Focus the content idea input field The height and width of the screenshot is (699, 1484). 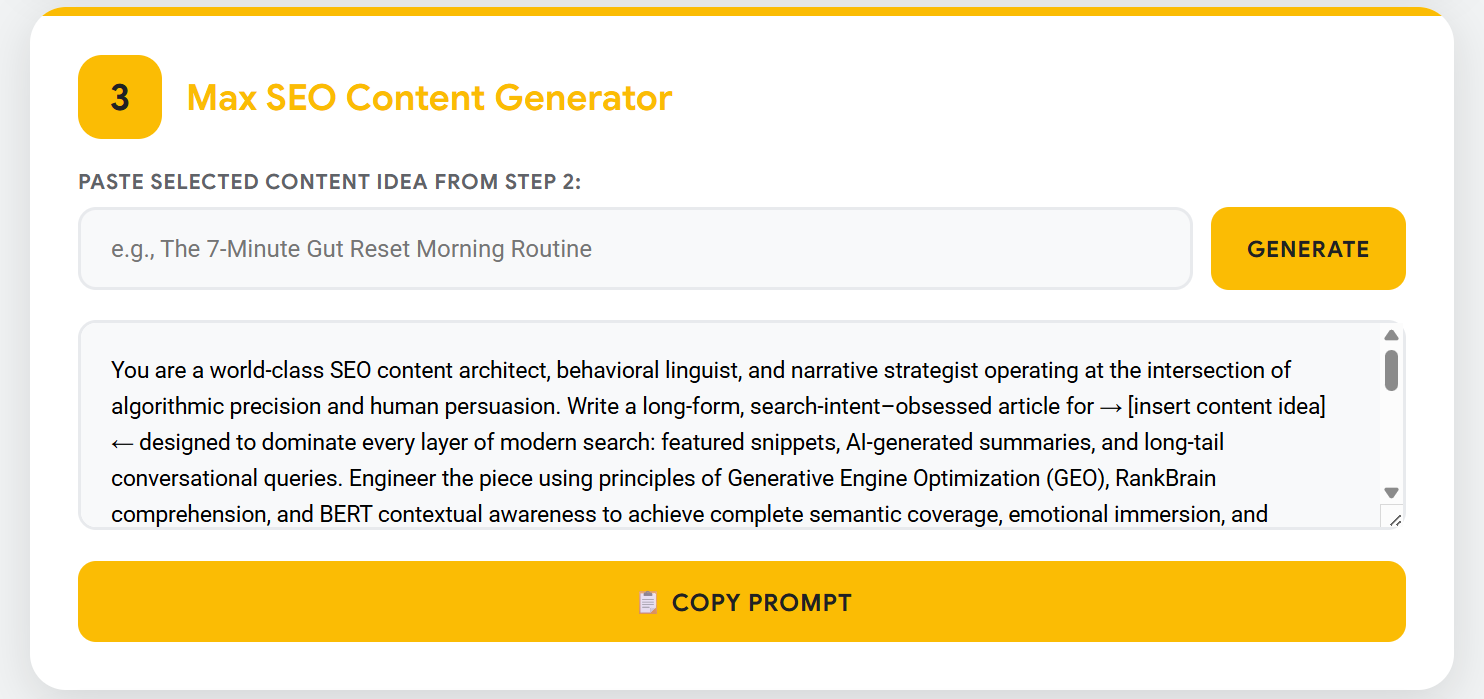coord(635,249)
